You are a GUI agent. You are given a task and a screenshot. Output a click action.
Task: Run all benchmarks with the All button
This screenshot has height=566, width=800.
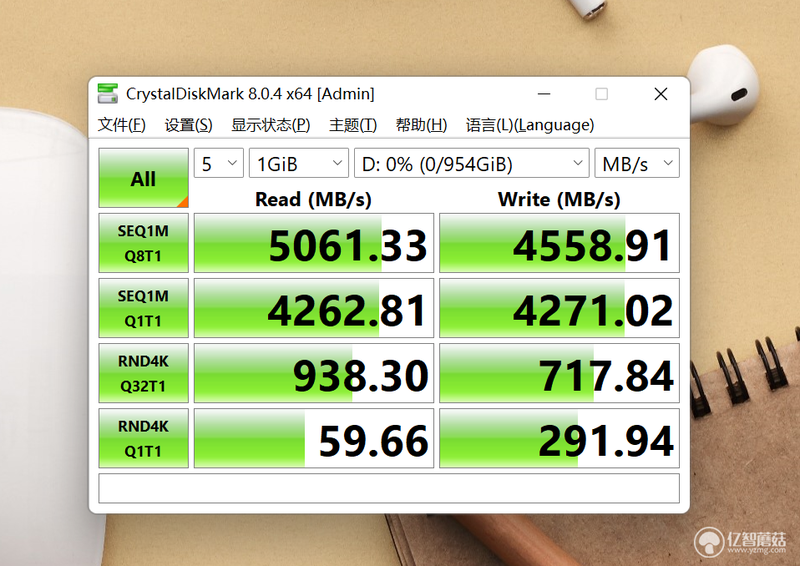(143, 178)
